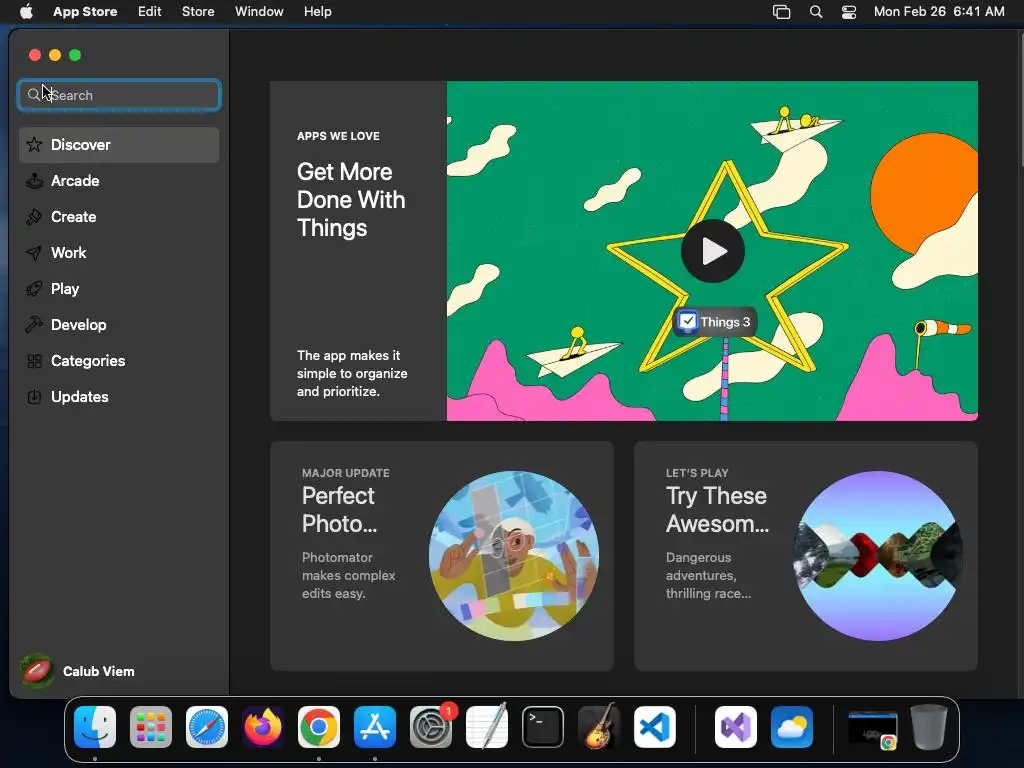Launch Terminal from the Dock
The width and height of the screenshot is (1024, 768).
(543, 727)
